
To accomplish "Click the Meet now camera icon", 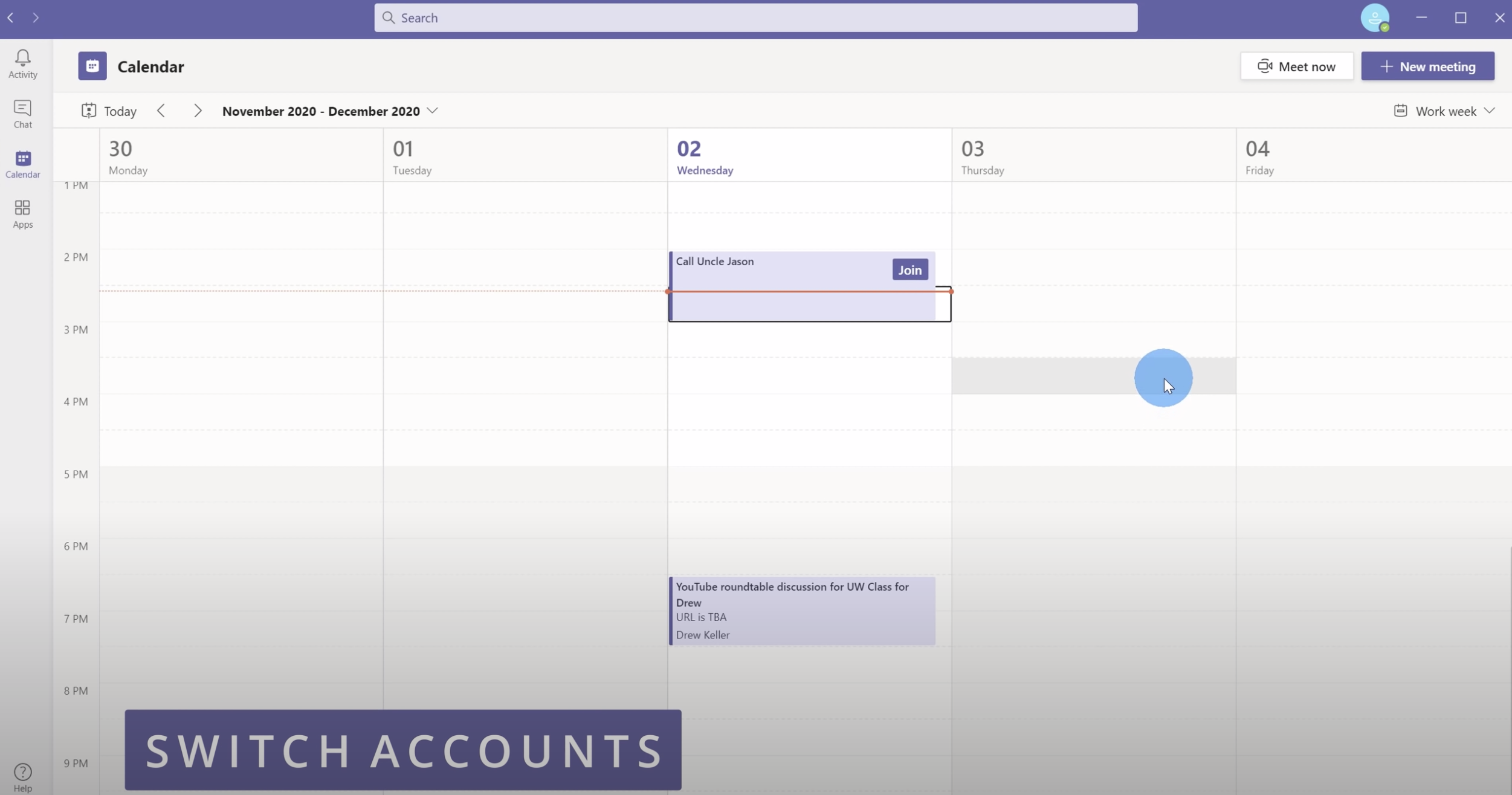I will pyautogui.click(x=1264, y=66).
